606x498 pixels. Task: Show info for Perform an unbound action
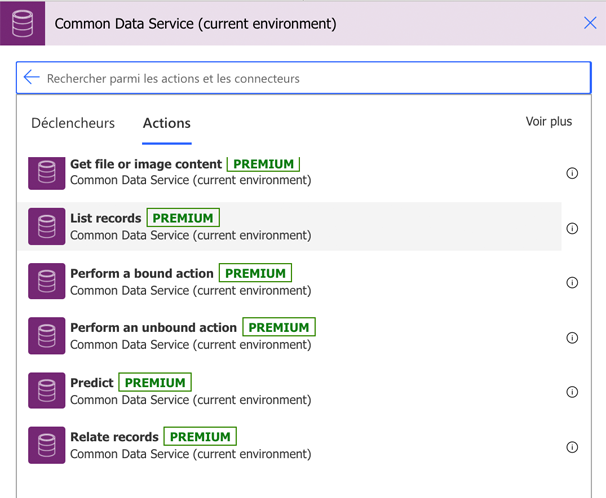[x=572, y=338]
